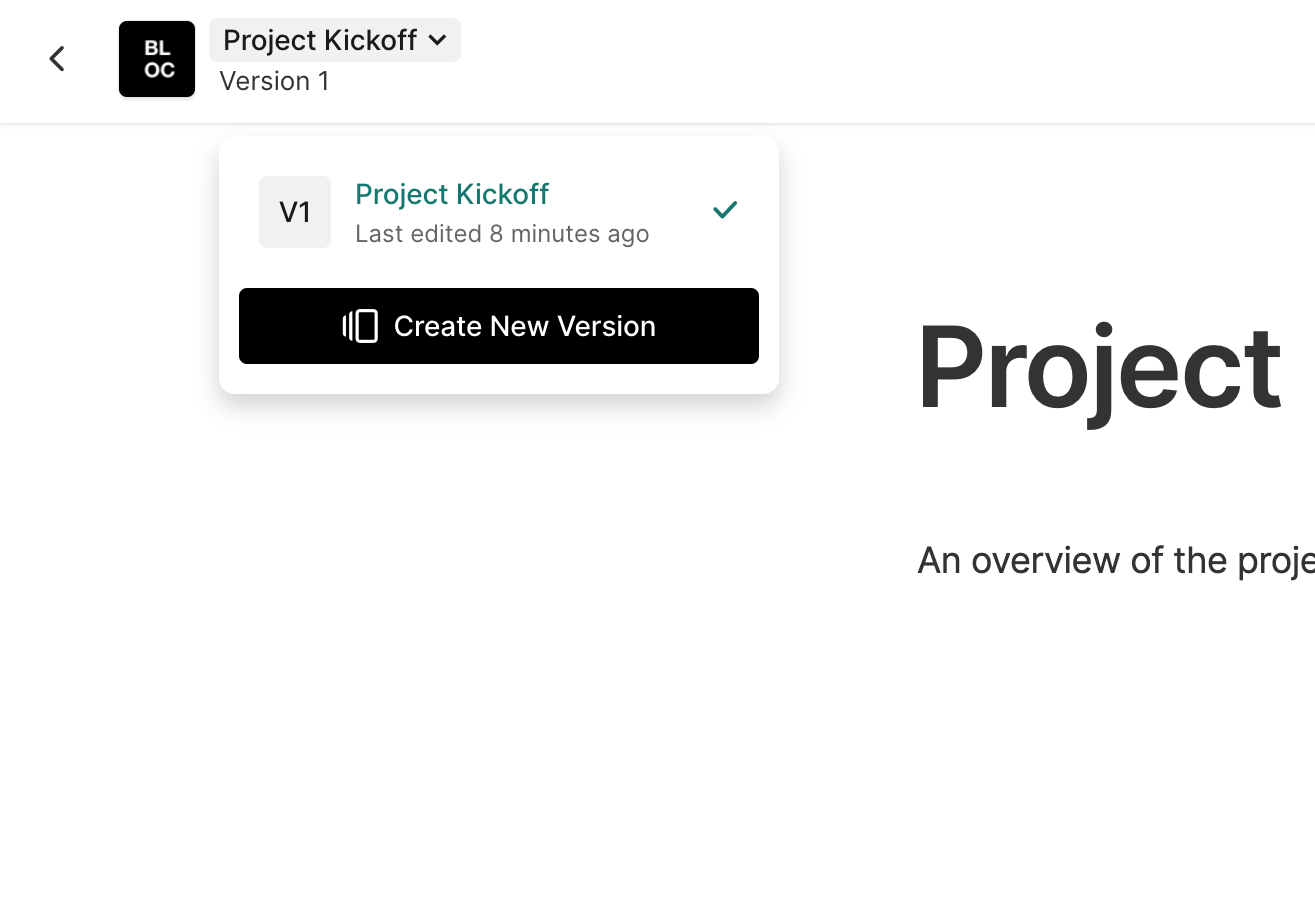Click the large Project heading
The height and width of the screenshot is (917, 1315).
click(x=1098, y=367)
